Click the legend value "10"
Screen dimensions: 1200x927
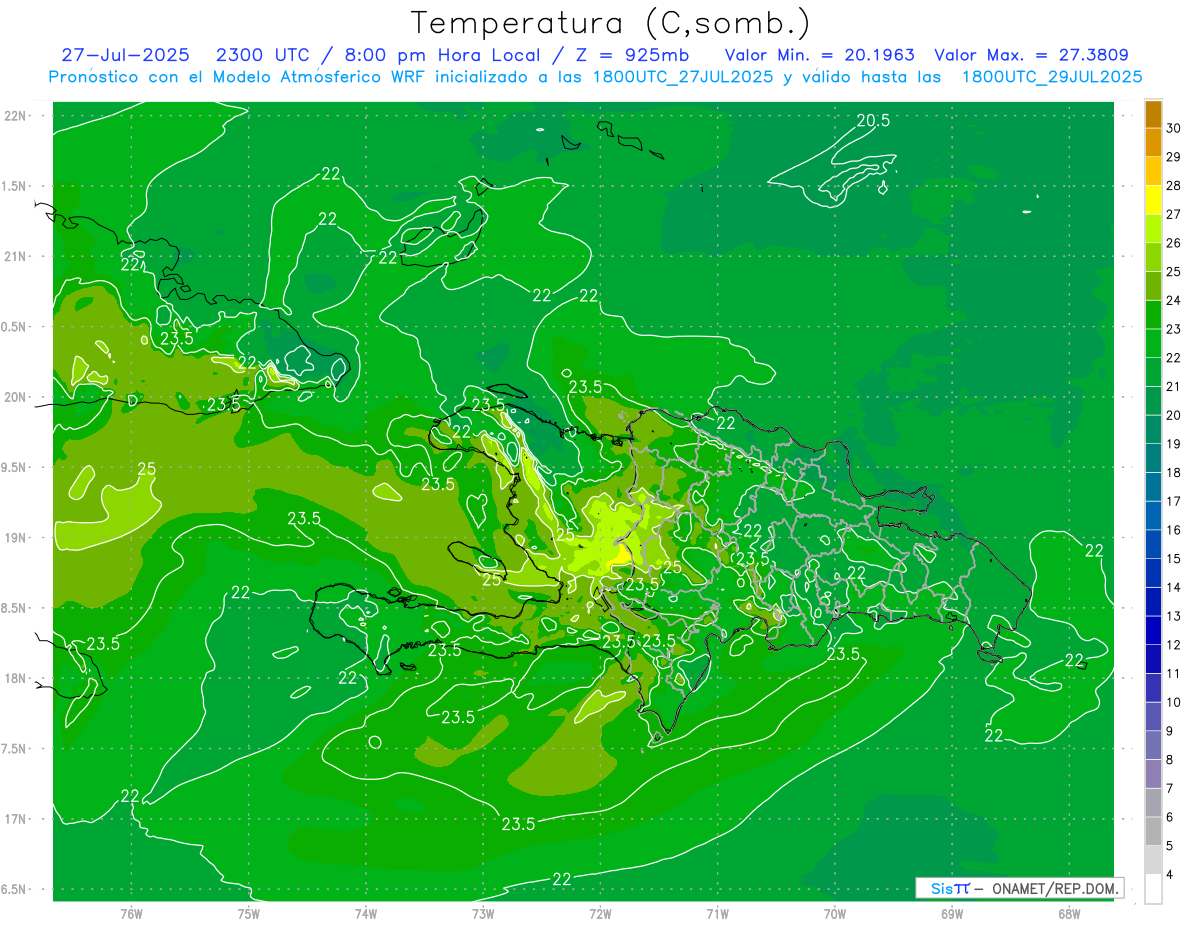point(1174,702)
